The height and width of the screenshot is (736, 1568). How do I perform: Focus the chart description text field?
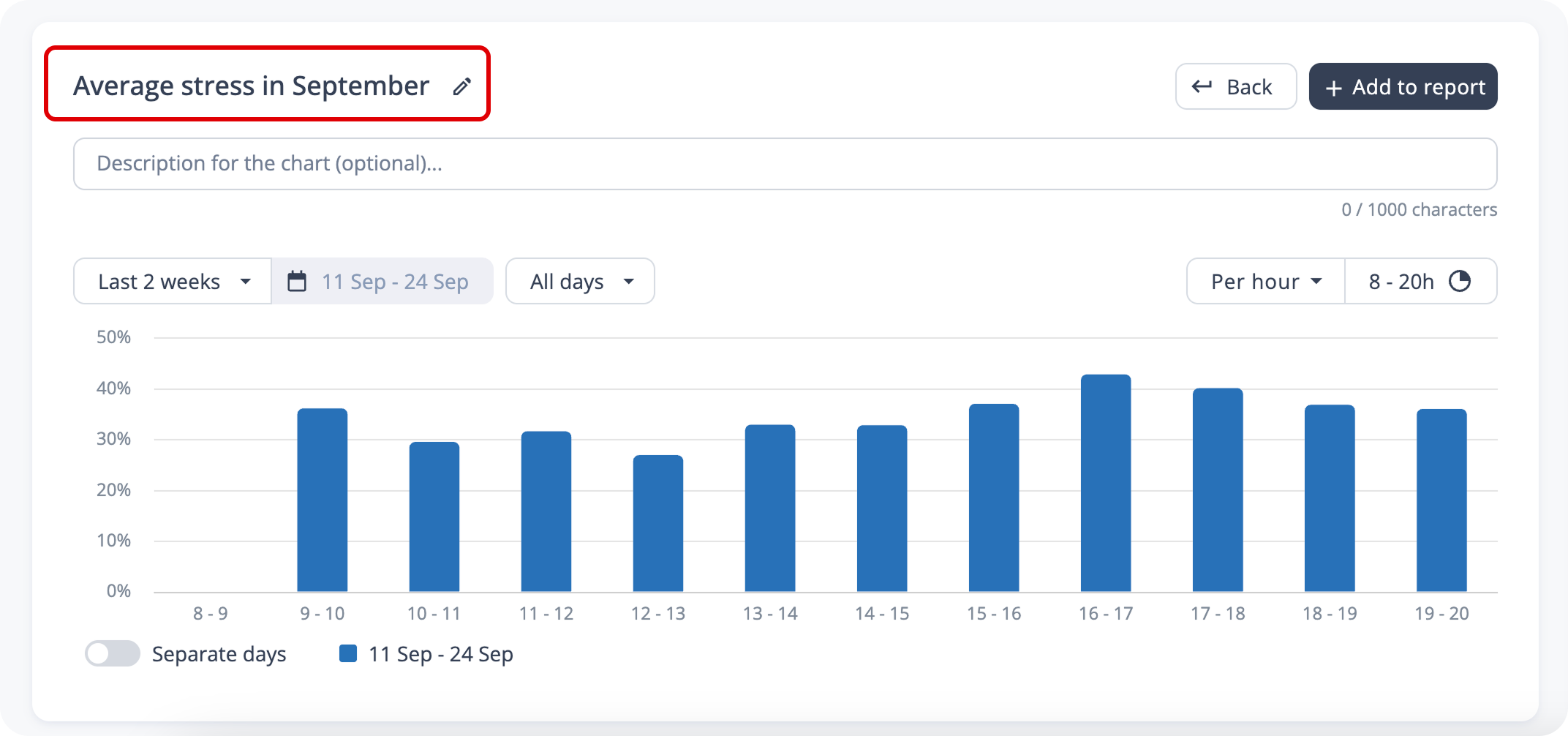[785, 164]
